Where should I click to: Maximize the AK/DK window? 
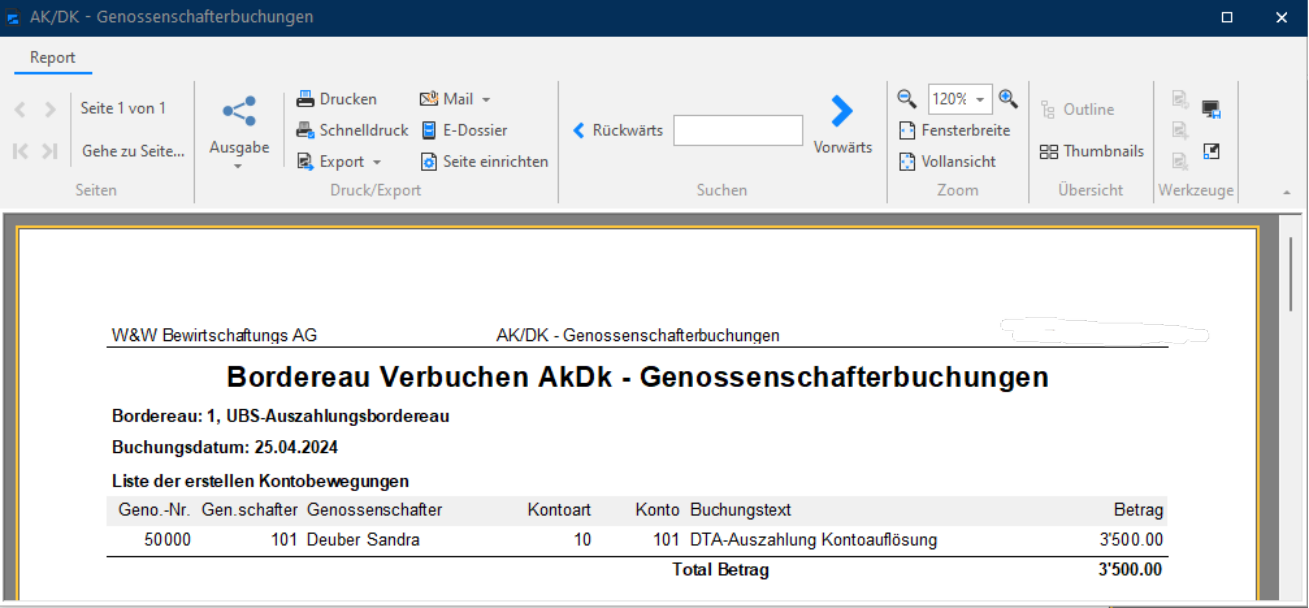1227,17
